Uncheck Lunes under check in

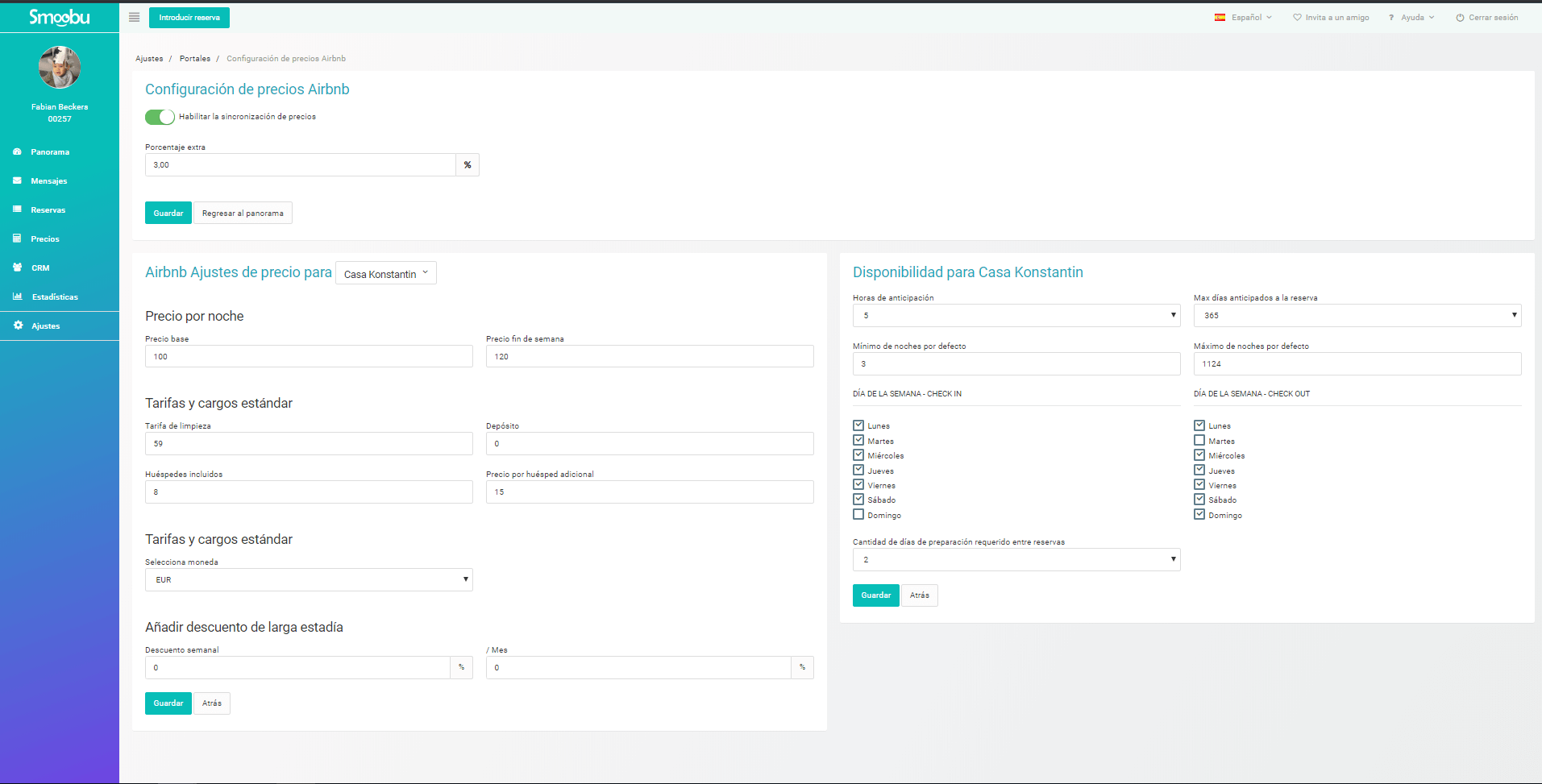pos(858,425)
